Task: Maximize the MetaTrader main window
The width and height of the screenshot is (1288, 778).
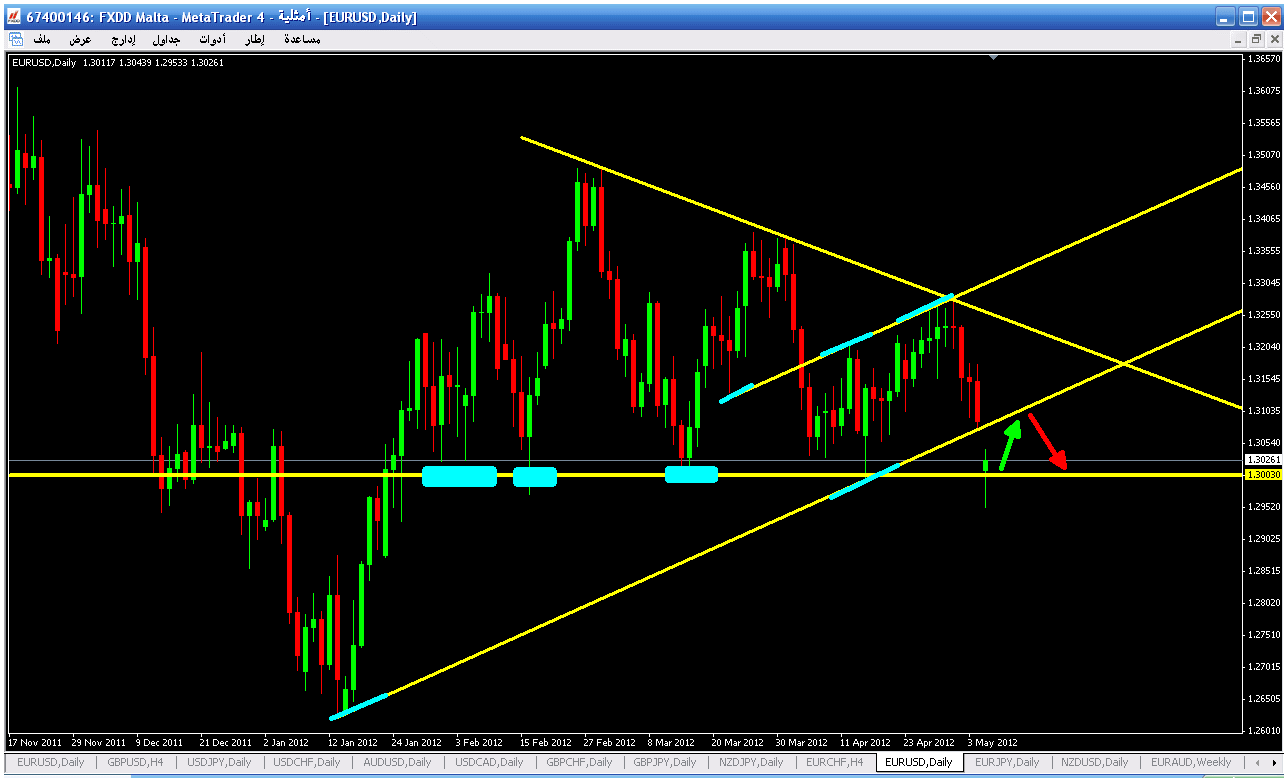Action: 1248,17
